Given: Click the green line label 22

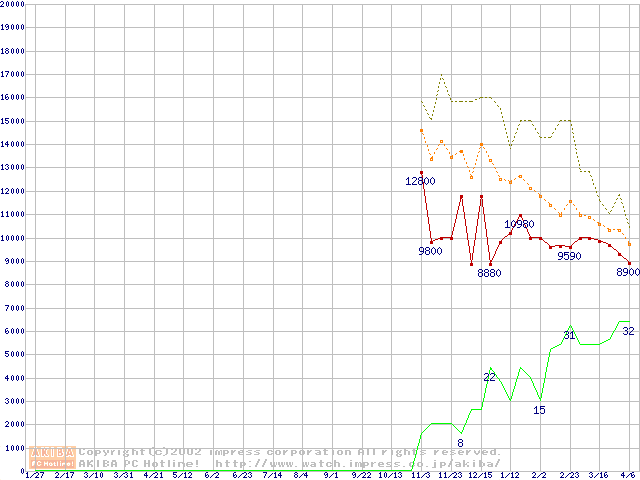Looking at the screenshot, I should click(489, 377).
